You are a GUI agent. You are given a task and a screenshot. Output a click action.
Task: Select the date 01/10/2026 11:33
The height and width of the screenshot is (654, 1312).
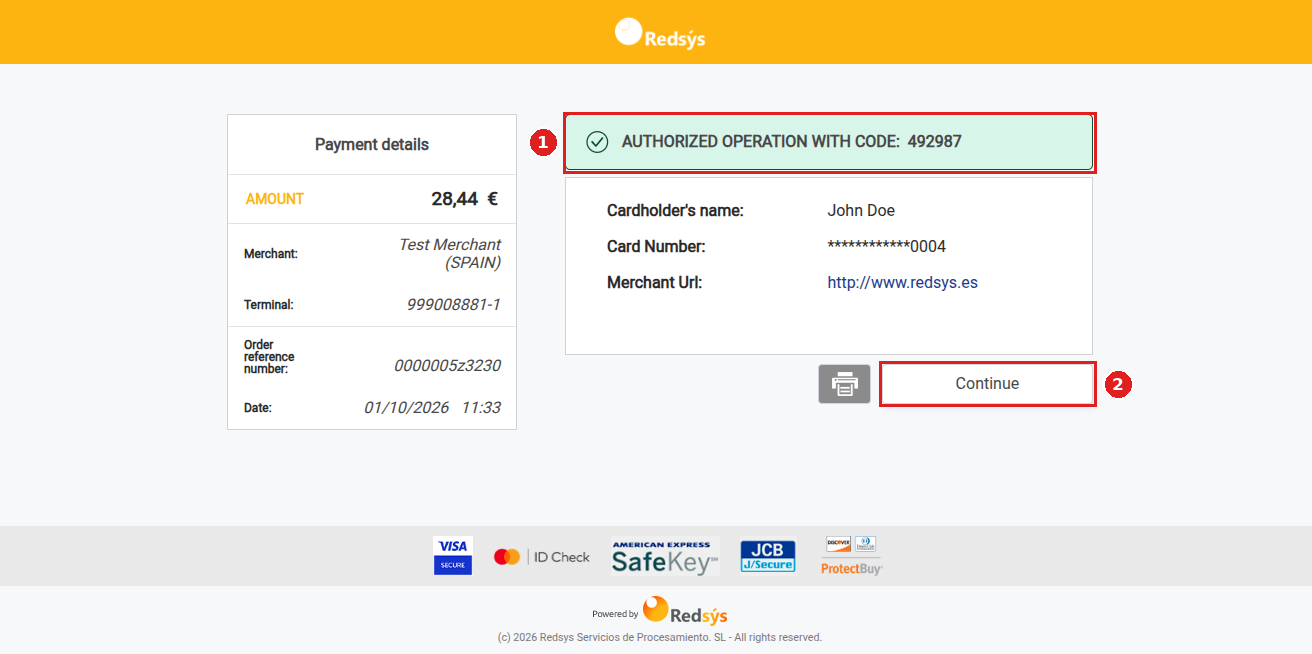point(432,407)
